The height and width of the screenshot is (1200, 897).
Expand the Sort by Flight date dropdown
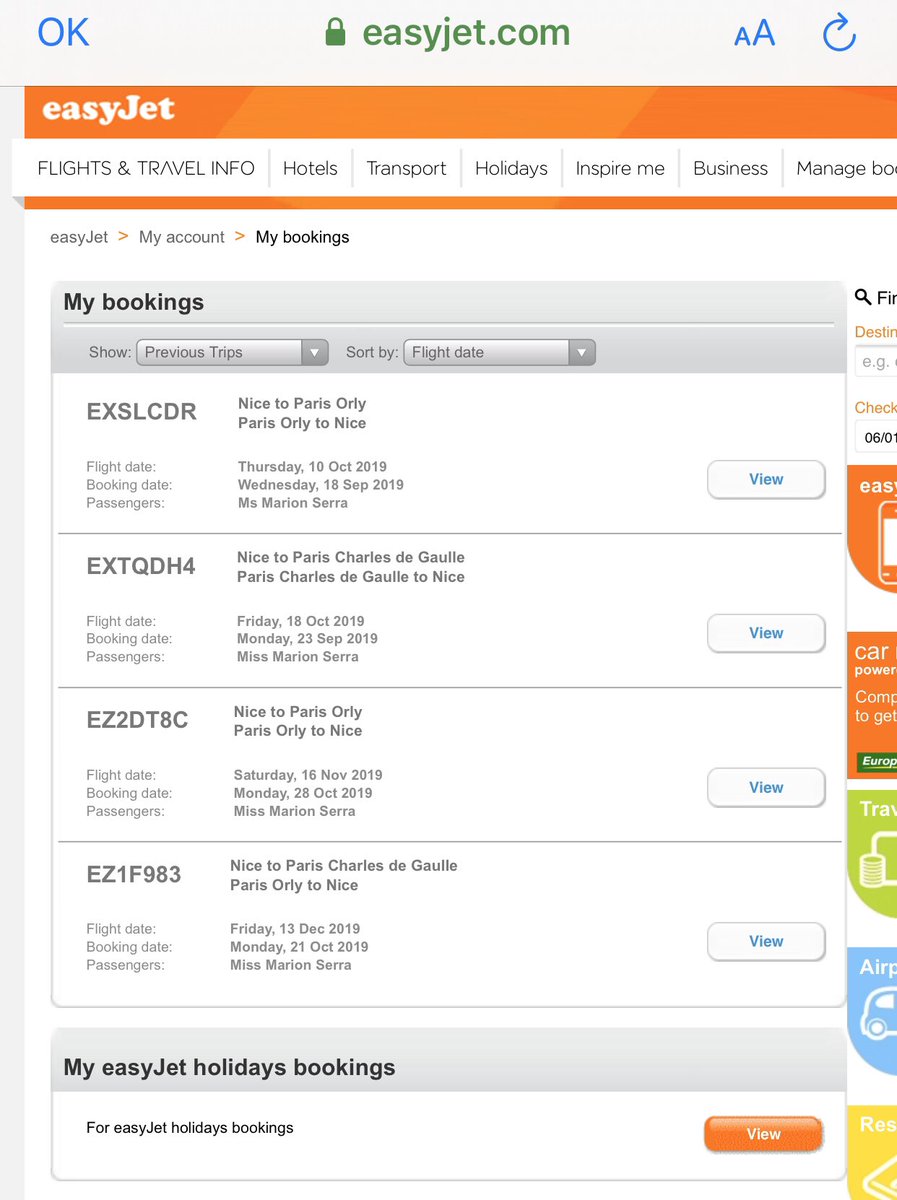500,352
